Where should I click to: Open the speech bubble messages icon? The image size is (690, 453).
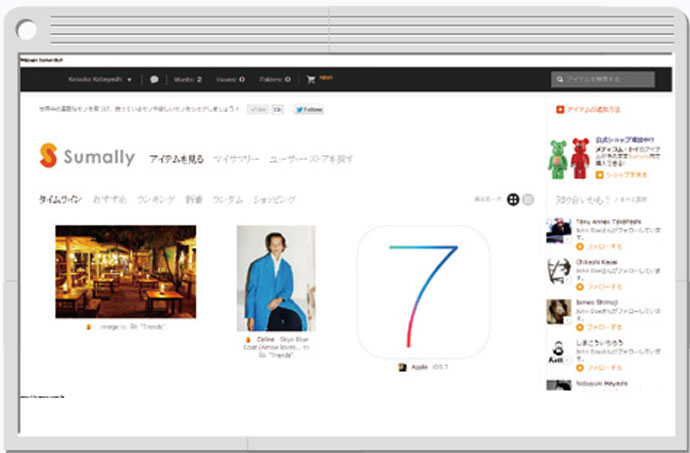point(154,80)
